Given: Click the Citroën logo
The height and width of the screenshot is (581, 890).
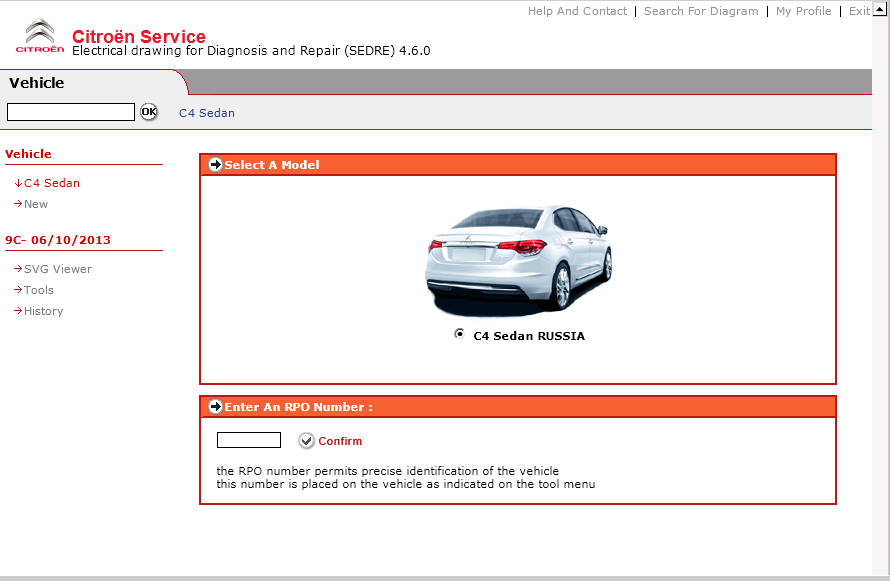Looking at the screenshot, I should pos(40,36).
